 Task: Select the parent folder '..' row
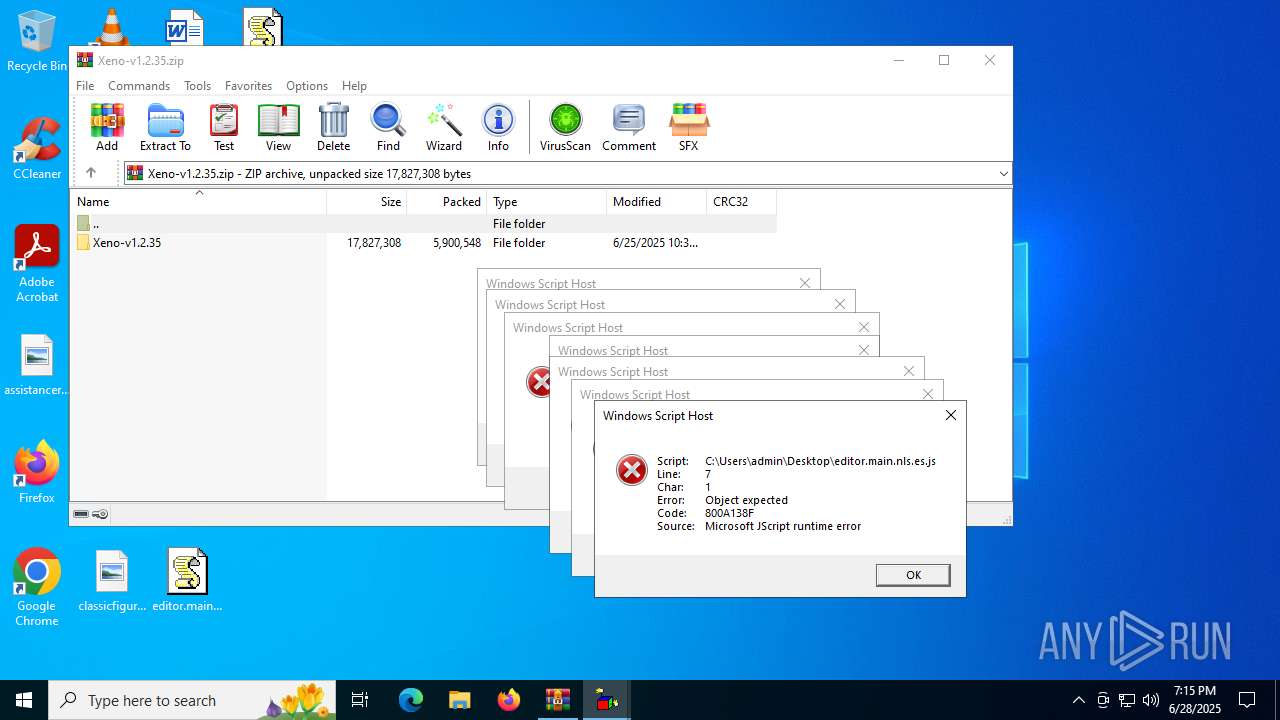click(423, 224)
